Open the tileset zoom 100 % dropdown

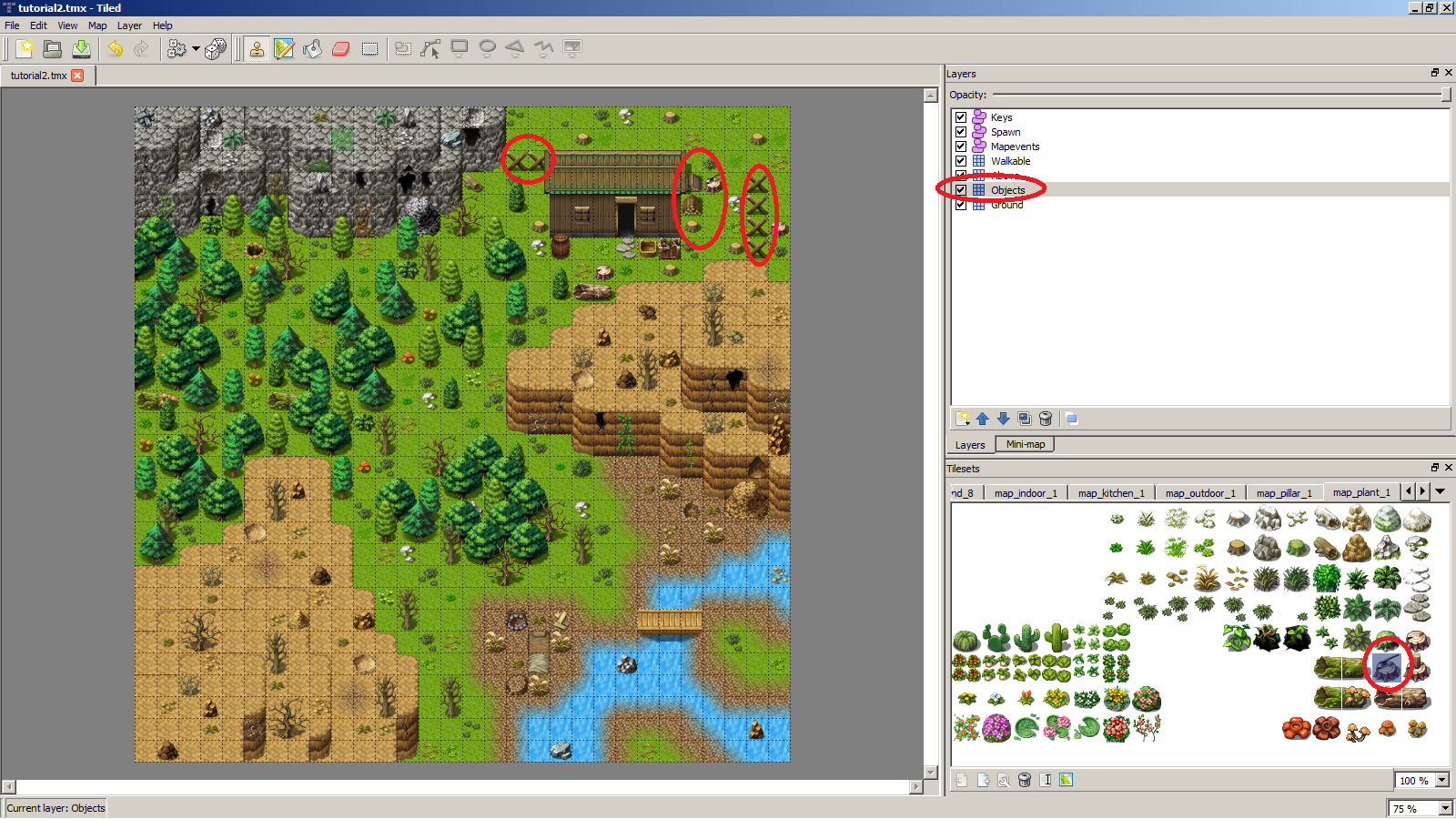pyautogui.click(x=1442, y=781)
